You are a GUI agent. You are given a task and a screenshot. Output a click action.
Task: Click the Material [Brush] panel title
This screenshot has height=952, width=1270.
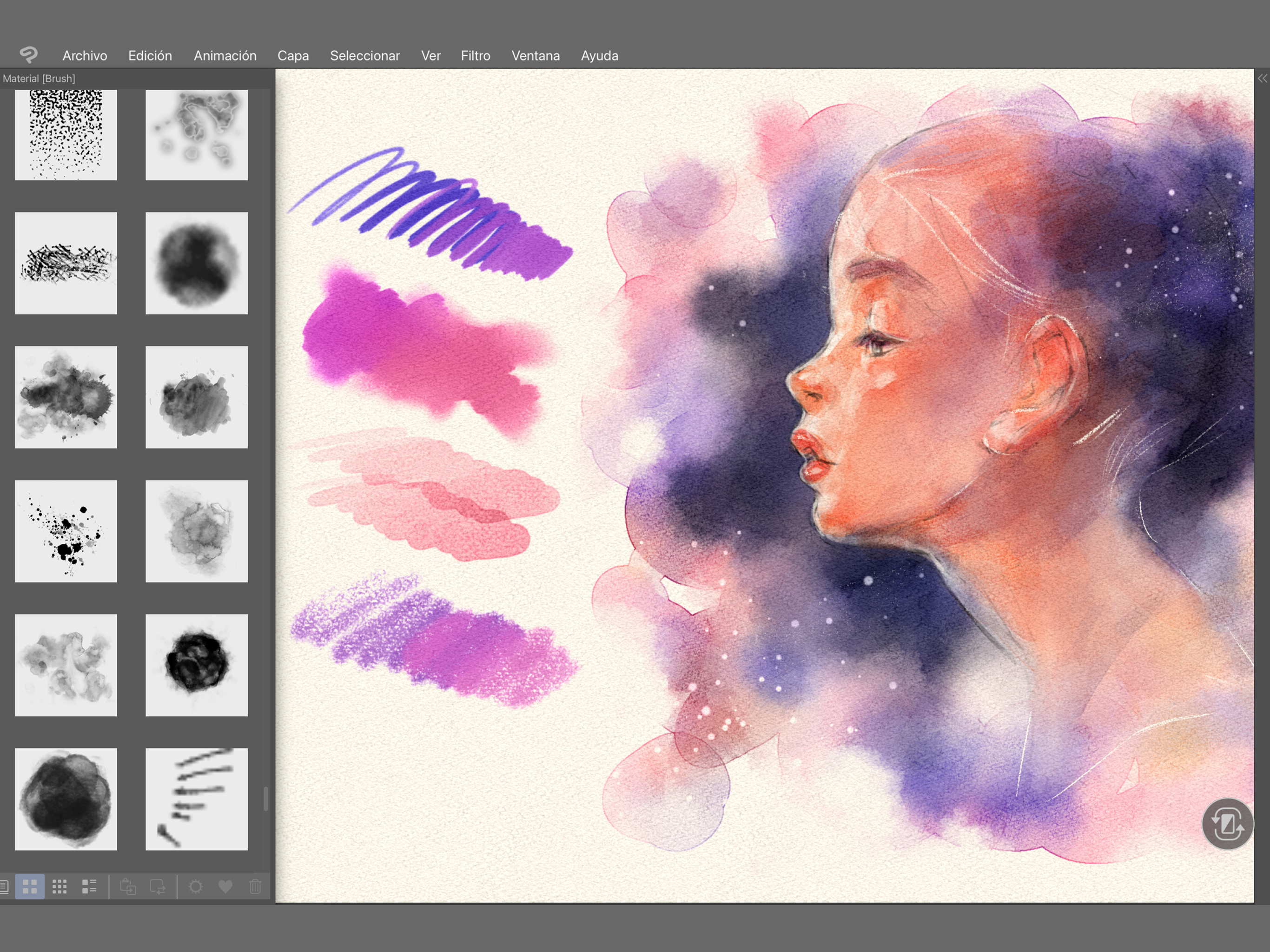tap(39, 79)
